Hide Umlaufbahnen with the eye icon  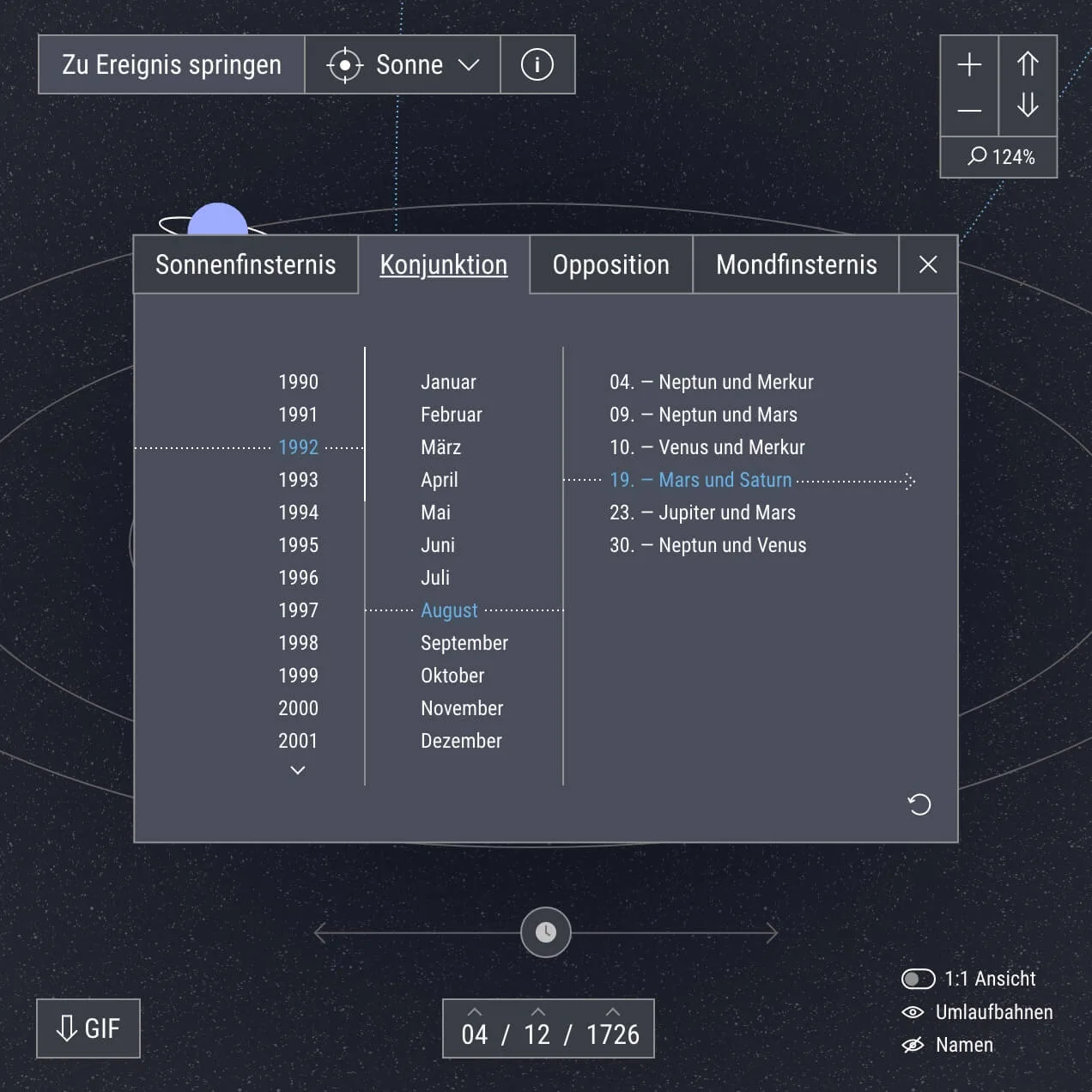point(913,1012)
